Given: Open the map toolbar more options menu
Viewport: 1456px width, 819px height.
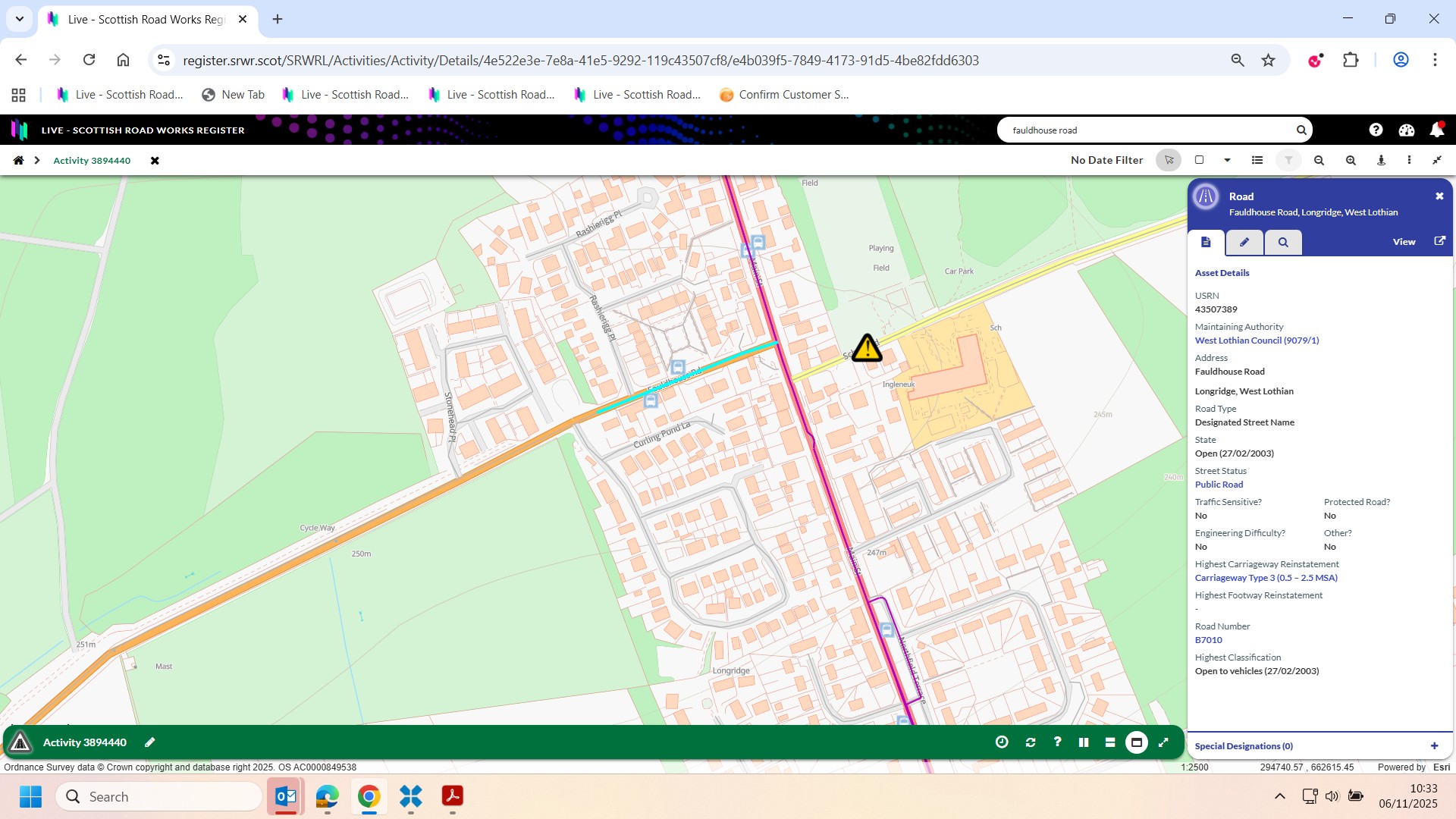Looking at the screenshot, I should [1409, 160].
